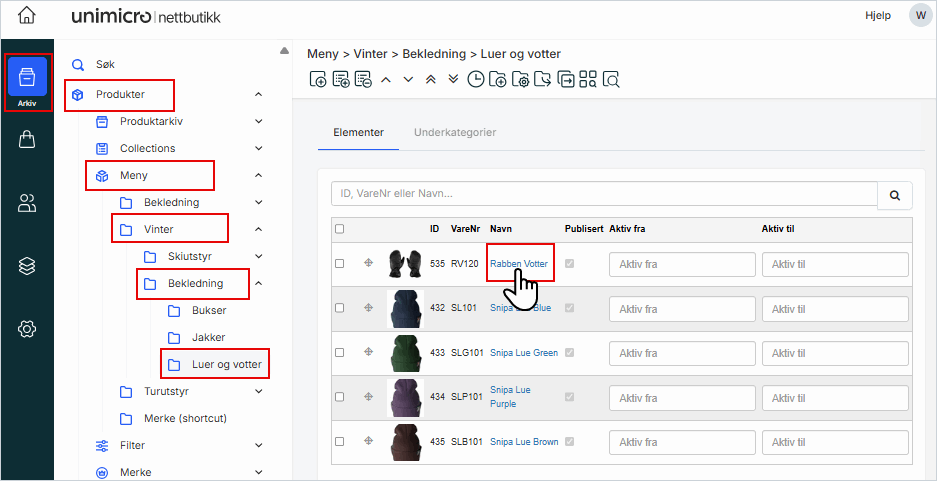Select the Snipa Lue Green row checkbox
Image resolution: width=937 pixels, height=481 pixels.
[x=340, y=353]
